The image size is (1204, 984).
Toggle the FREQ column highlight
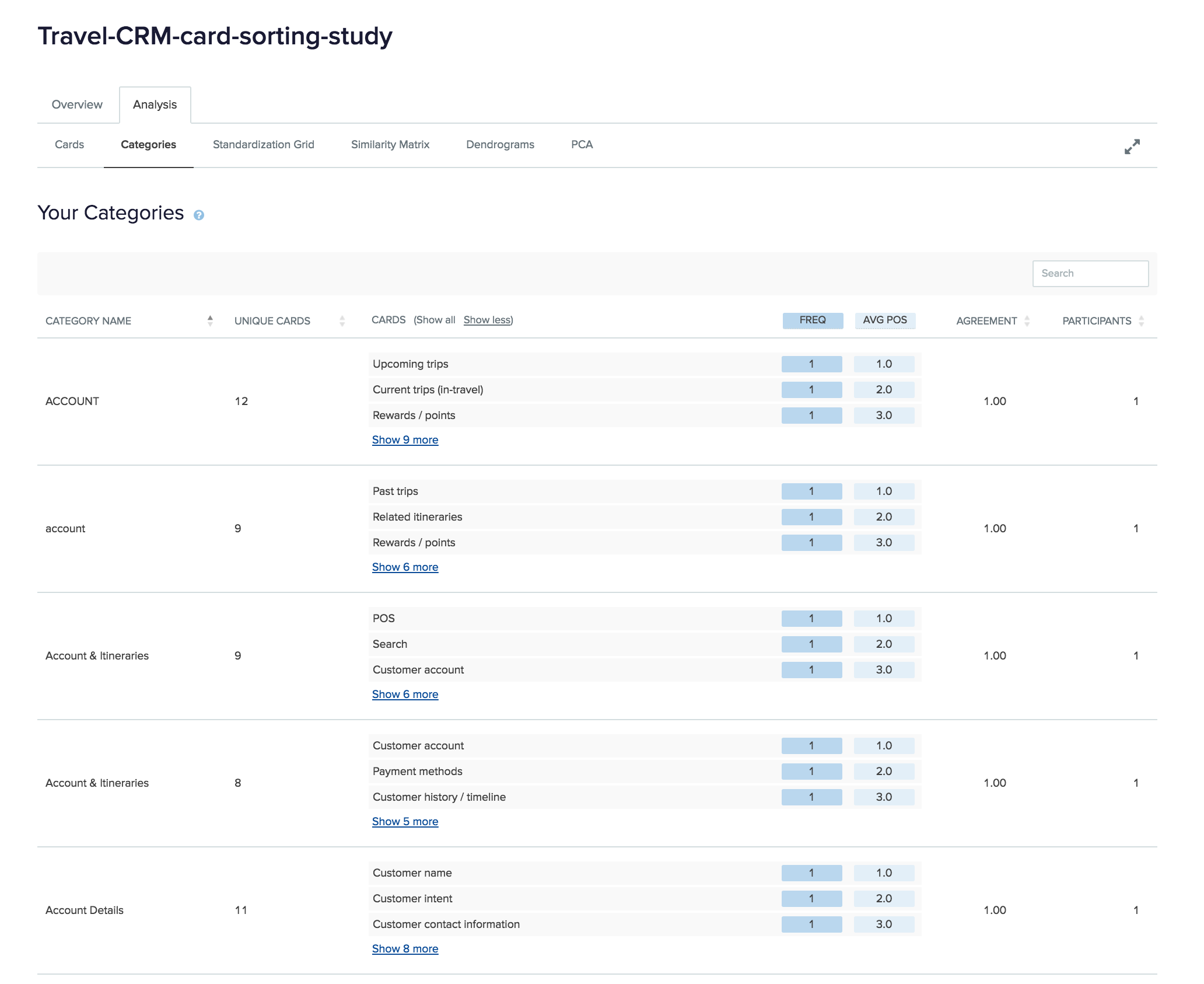pyautogui.click(x=812, y=320)
